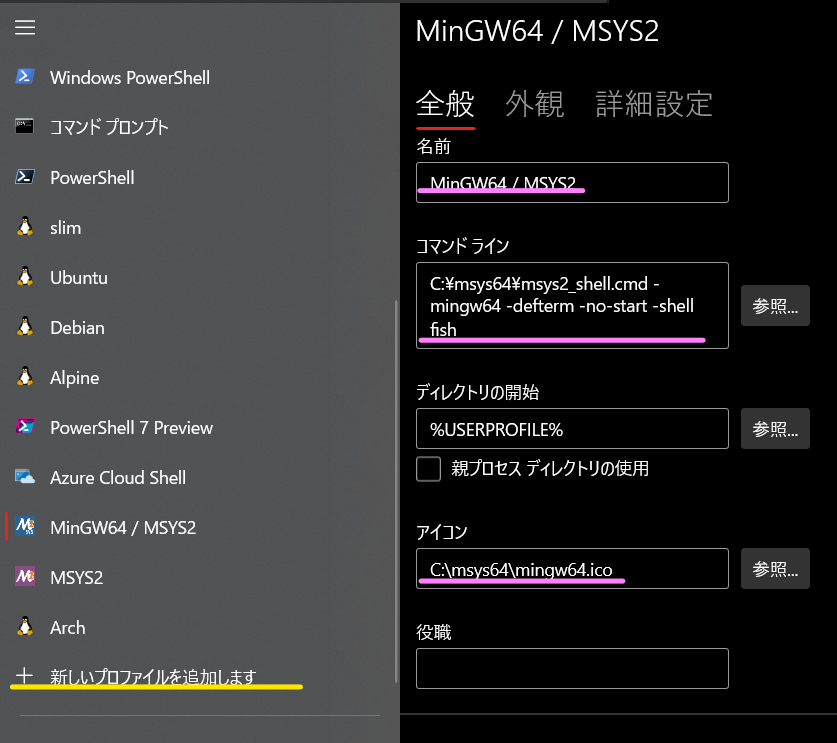Click the PowerShell 7 Preview icon

pyautogui.click(x=25, y=426)
